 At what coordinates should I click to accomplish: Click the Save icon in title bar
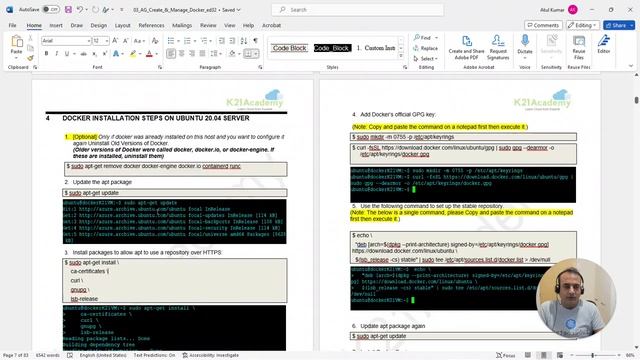point(68,9)
